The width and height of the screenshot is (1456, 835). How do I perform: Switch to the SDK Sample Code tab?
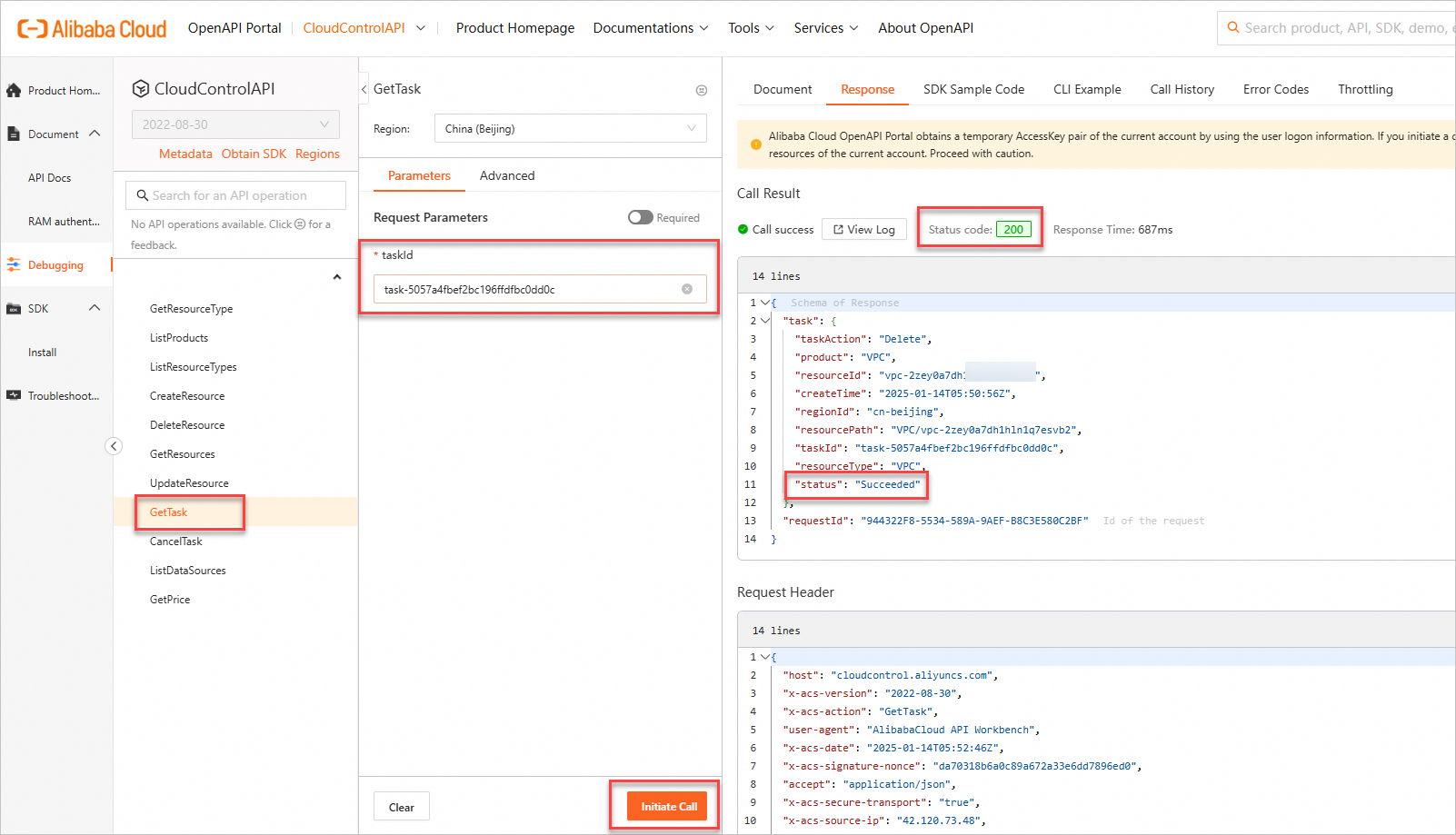pos(973,89)
